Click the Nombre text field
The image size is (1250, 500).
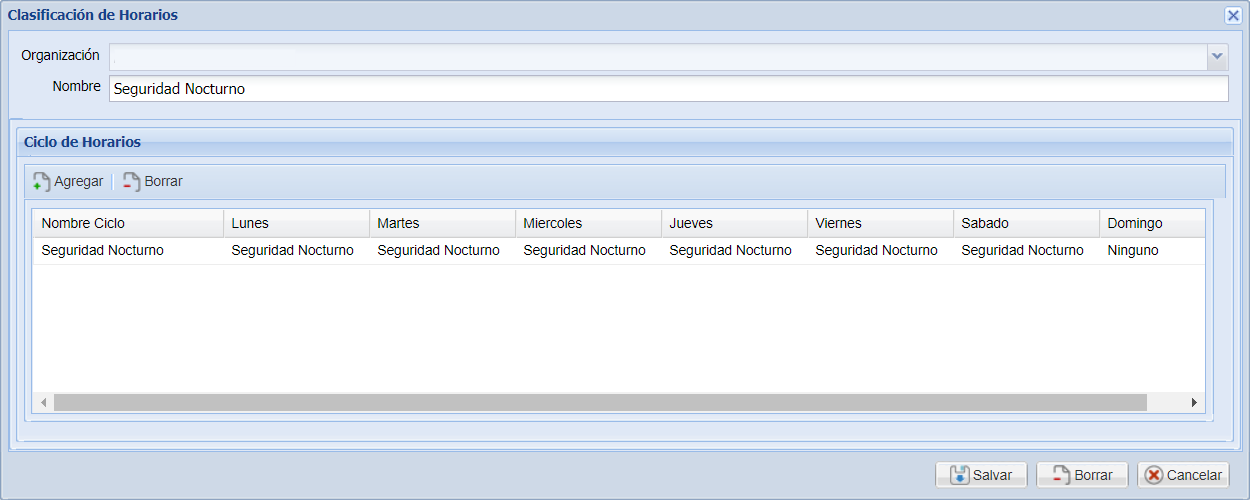pos(668,89)
